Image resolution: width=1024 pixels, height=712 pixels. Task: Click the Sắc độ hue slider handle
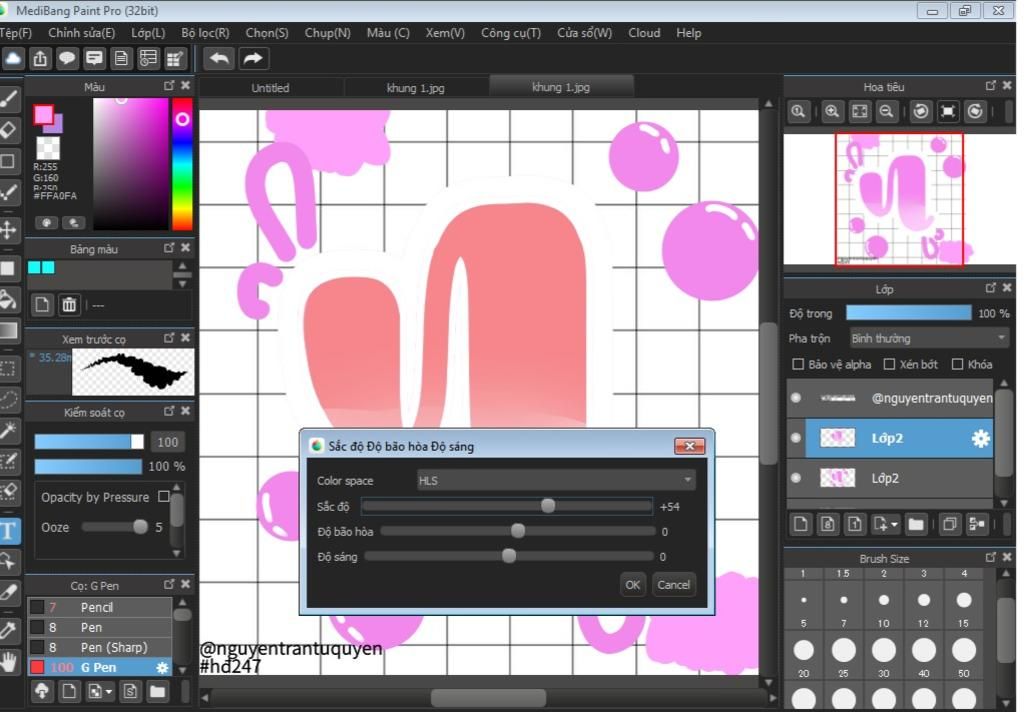(x=548, y=506)
